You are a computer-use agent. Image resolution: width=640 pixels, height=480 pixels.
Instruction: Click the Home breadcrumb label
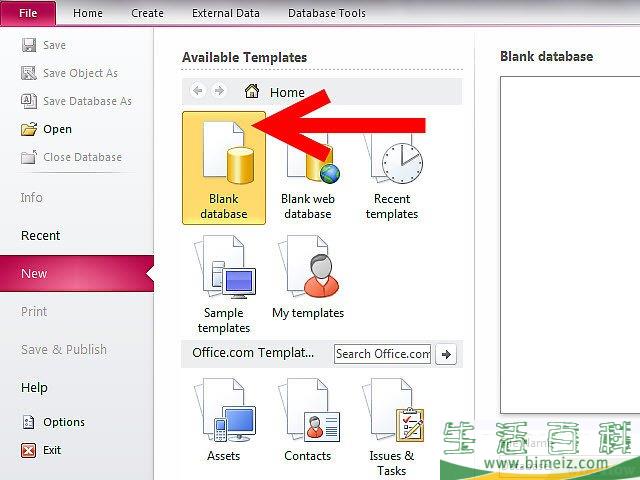(287, 92)
